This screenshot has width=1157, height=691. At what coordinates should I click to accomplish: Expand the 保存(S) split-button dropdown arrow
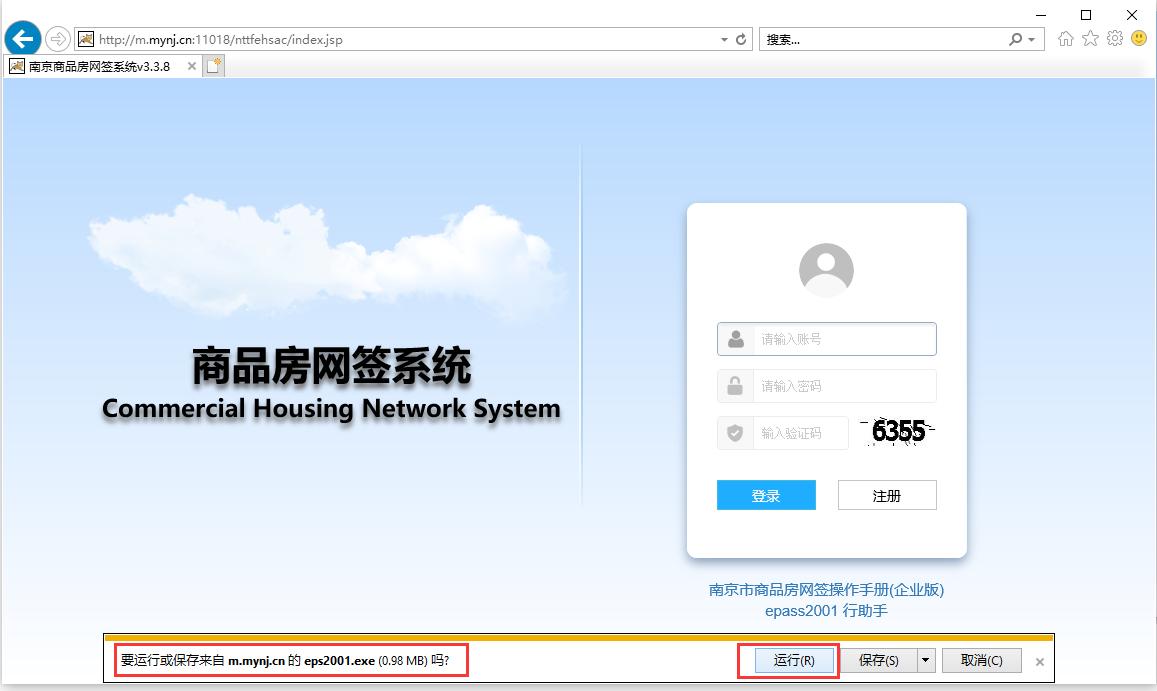point(925,660)
